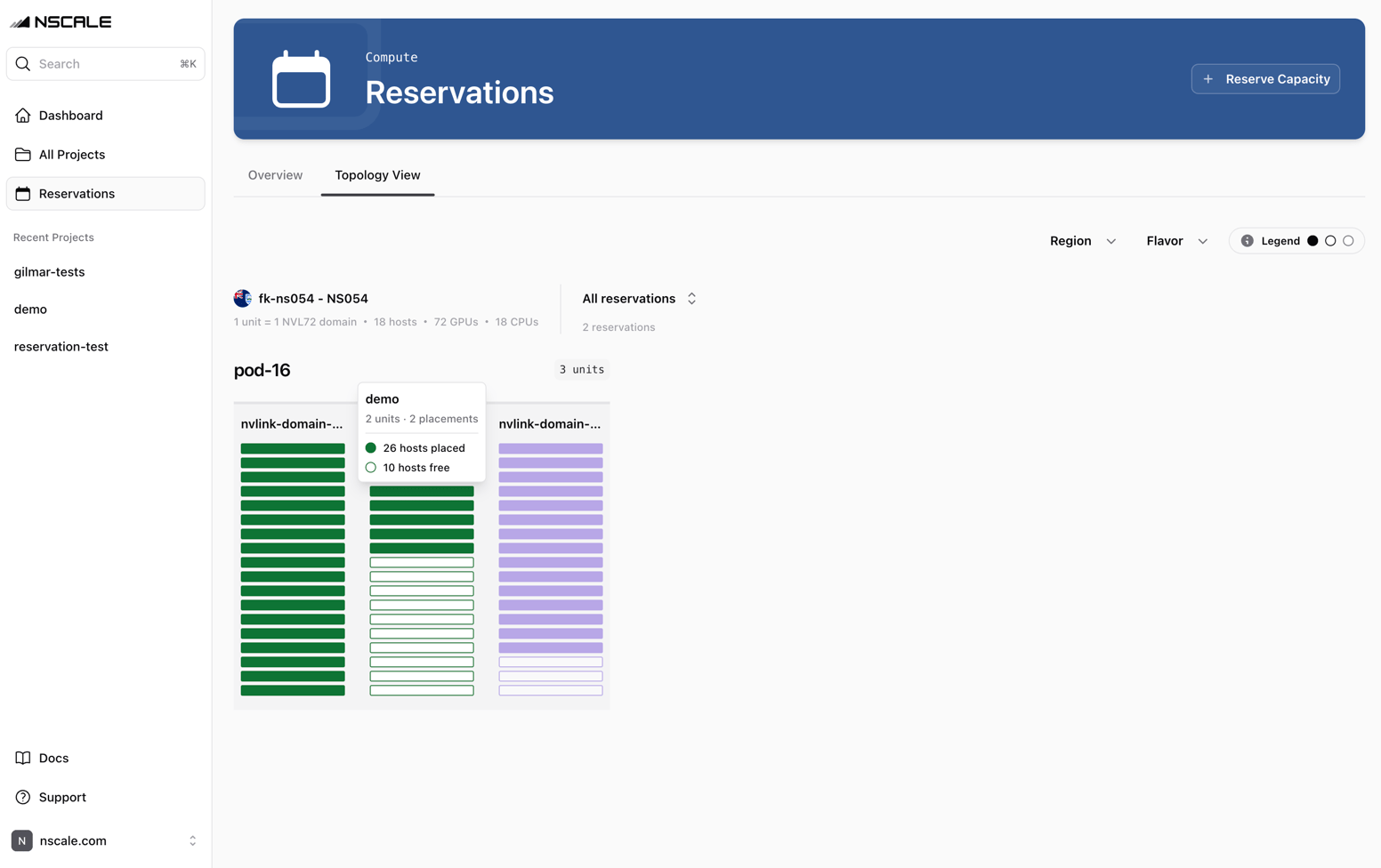The height and width of the screenshot is (868, 1381).
Task: Click the Recent Projects section label
Action: [53, 237]
